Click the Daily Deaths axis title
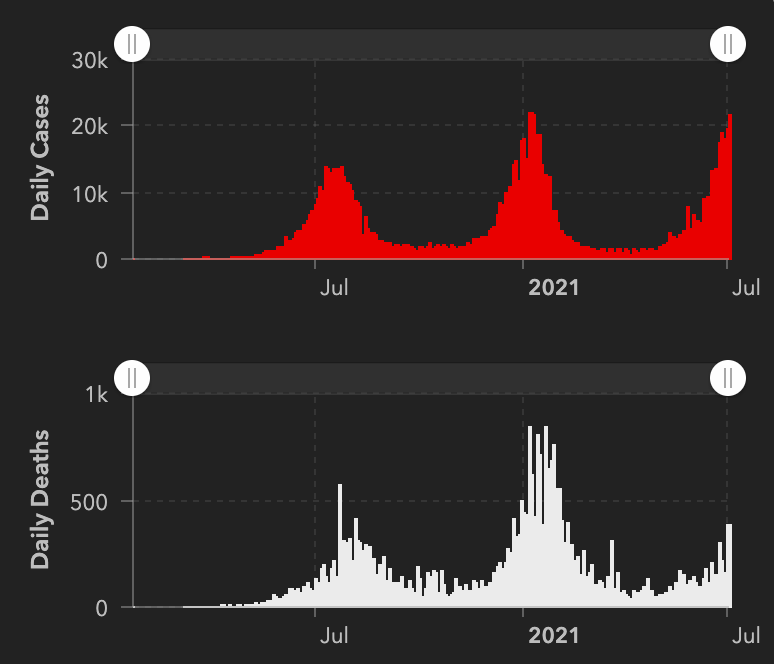The image size is (774, 664). click(41, 500)
